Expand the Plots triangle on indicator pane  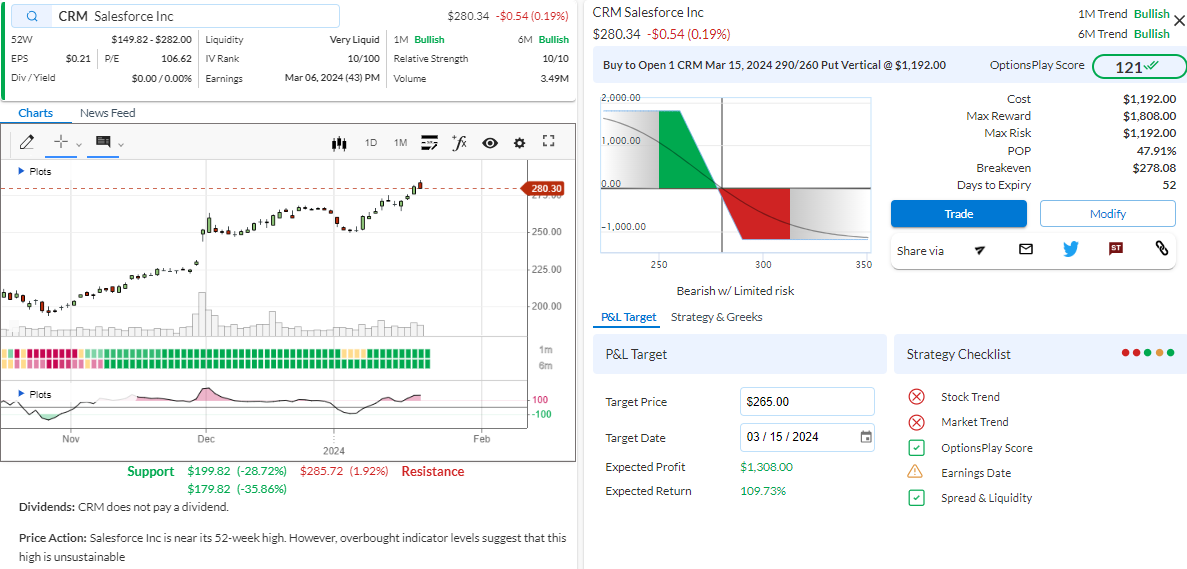point(21,394)
